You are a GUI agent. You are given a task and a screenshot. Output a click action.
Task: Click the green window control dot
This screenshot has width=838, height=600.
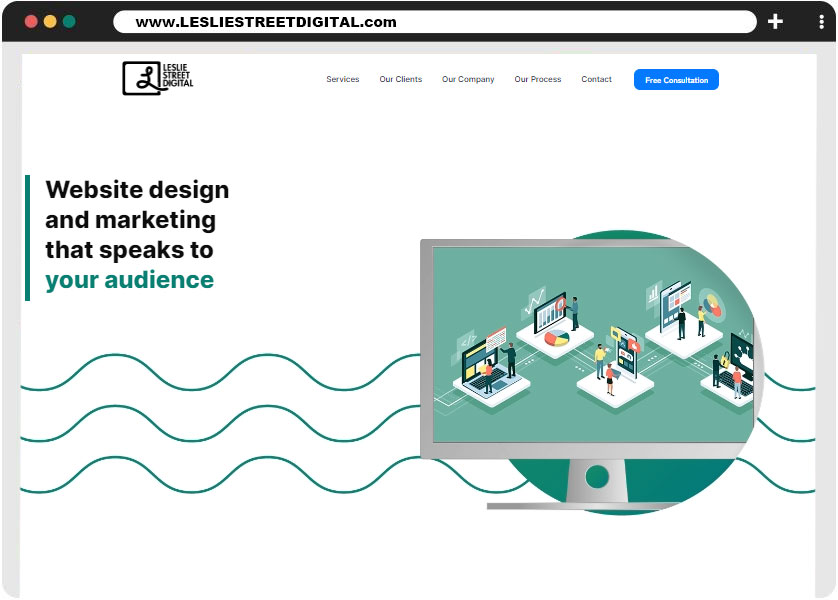(x=69, y=22)
